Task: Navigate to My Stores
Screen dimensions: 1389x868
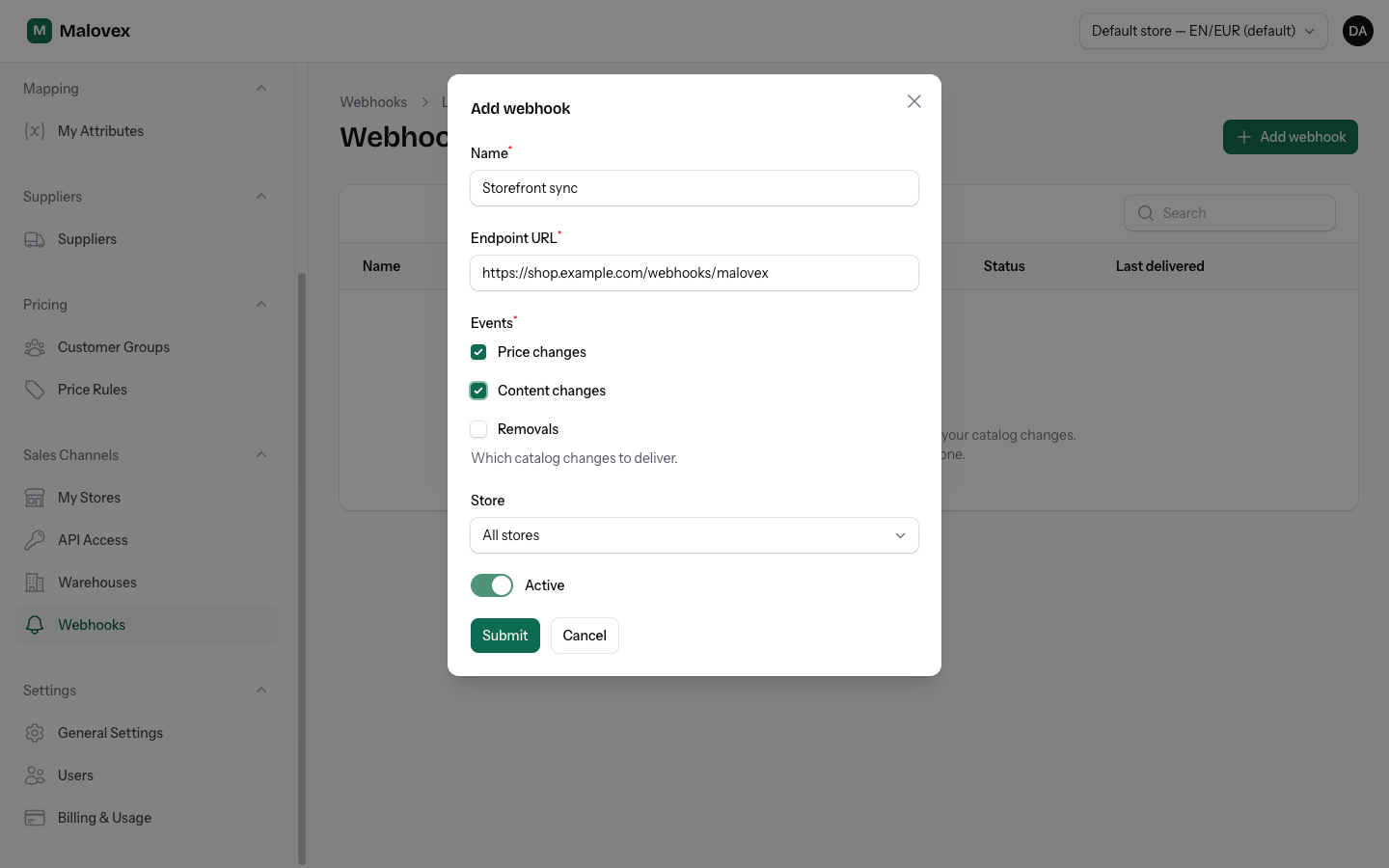Action: click(x=147, y=498)
